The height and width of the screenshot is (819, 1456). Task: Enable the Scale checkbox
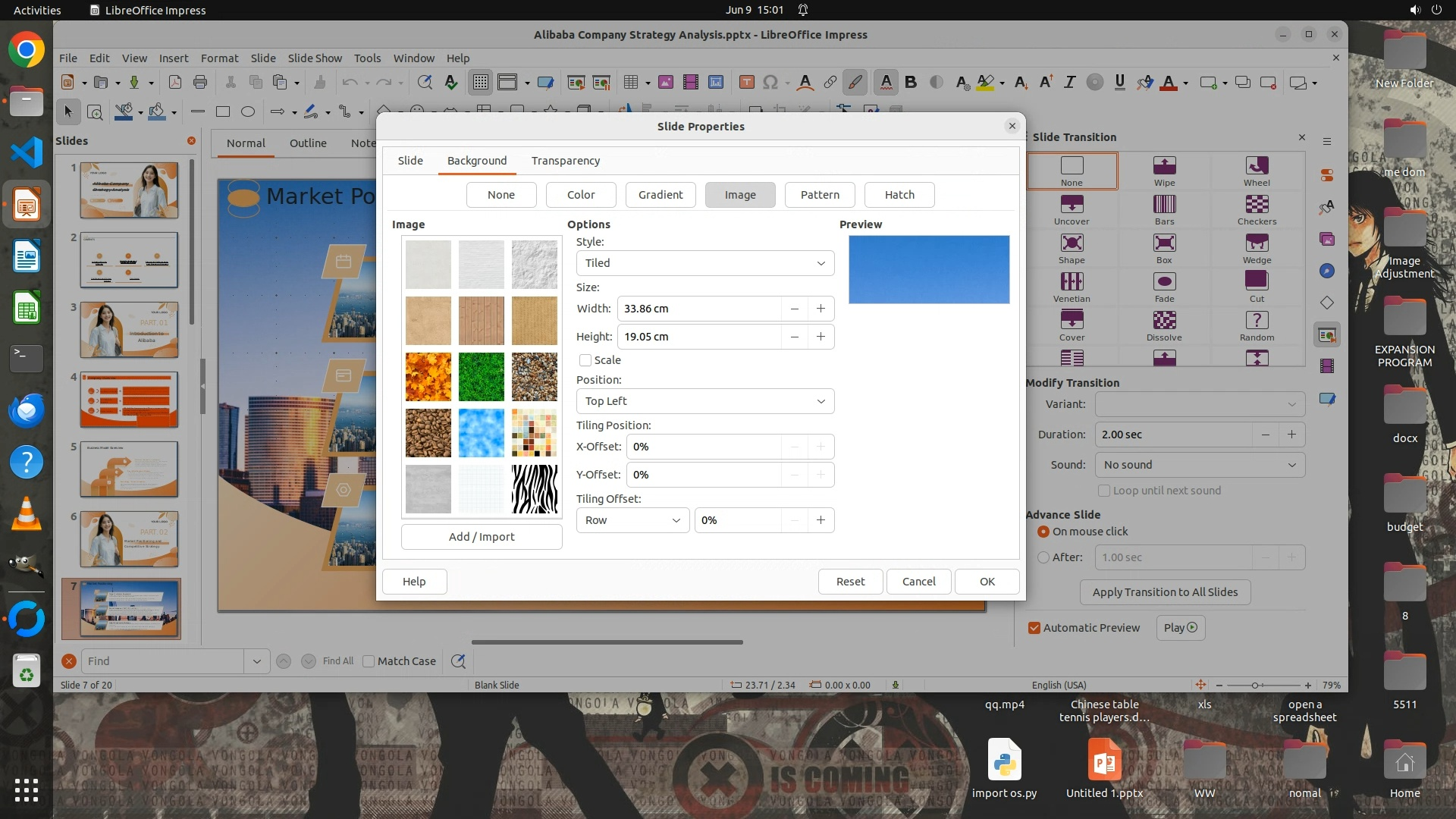(585, 360)
